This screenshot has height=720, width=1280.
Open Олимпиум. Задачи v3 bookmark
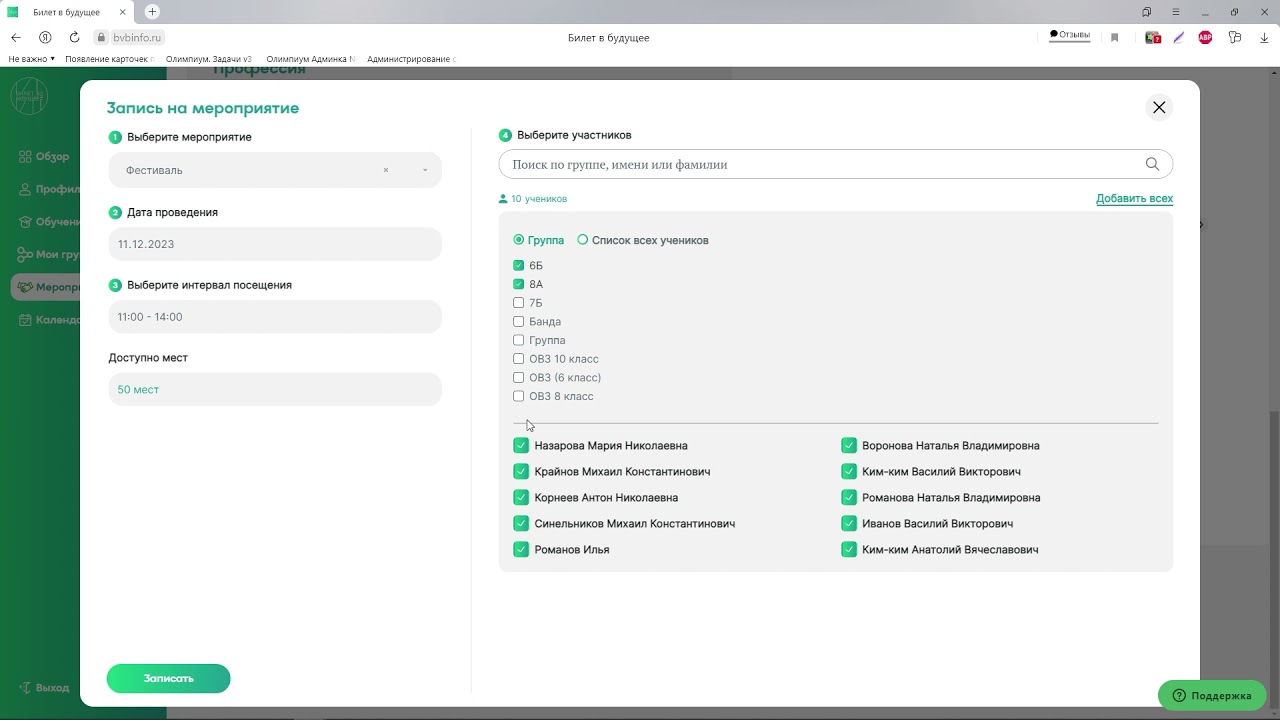[x=209, y=59]
